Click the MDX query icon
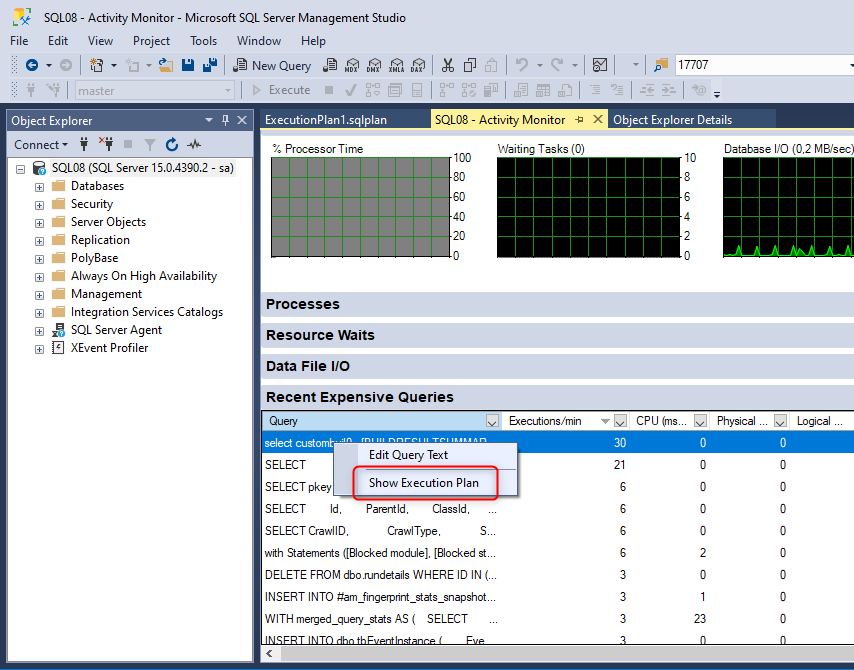The height and width of the screenshot is (670, 854). pyautogui.click(x=352, y=65)
